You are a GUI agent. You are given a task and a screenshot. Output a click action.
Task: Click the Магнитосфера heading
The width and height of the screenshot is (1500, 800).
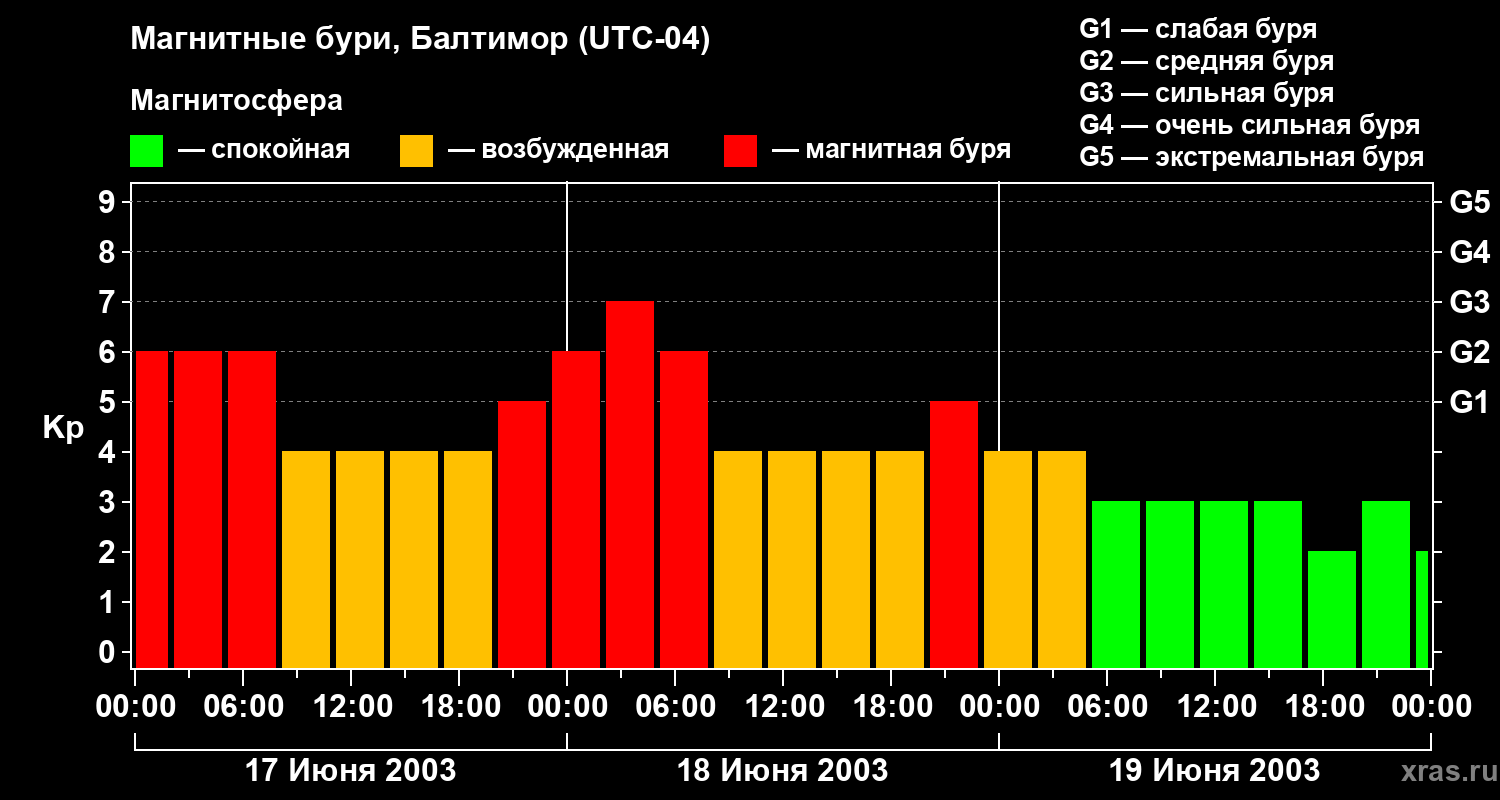point(236,101)
